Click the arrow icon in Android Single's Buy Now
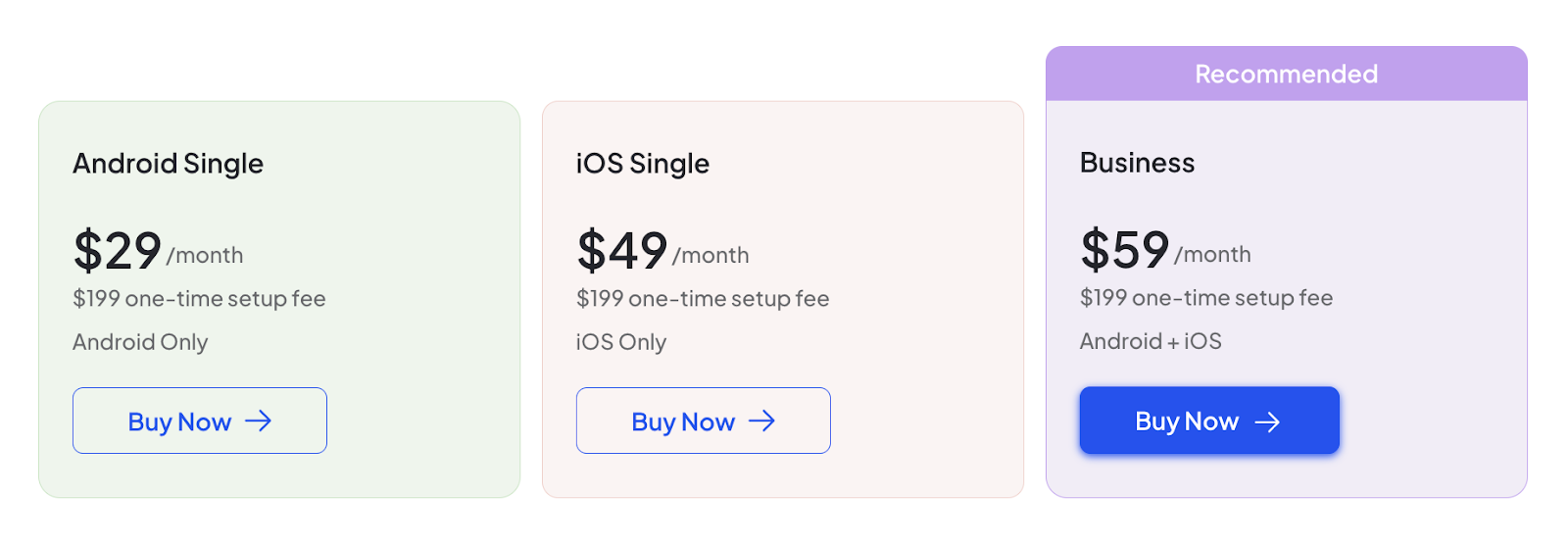The width and height of the screenshot is (1568, 546). click(259, 422)
